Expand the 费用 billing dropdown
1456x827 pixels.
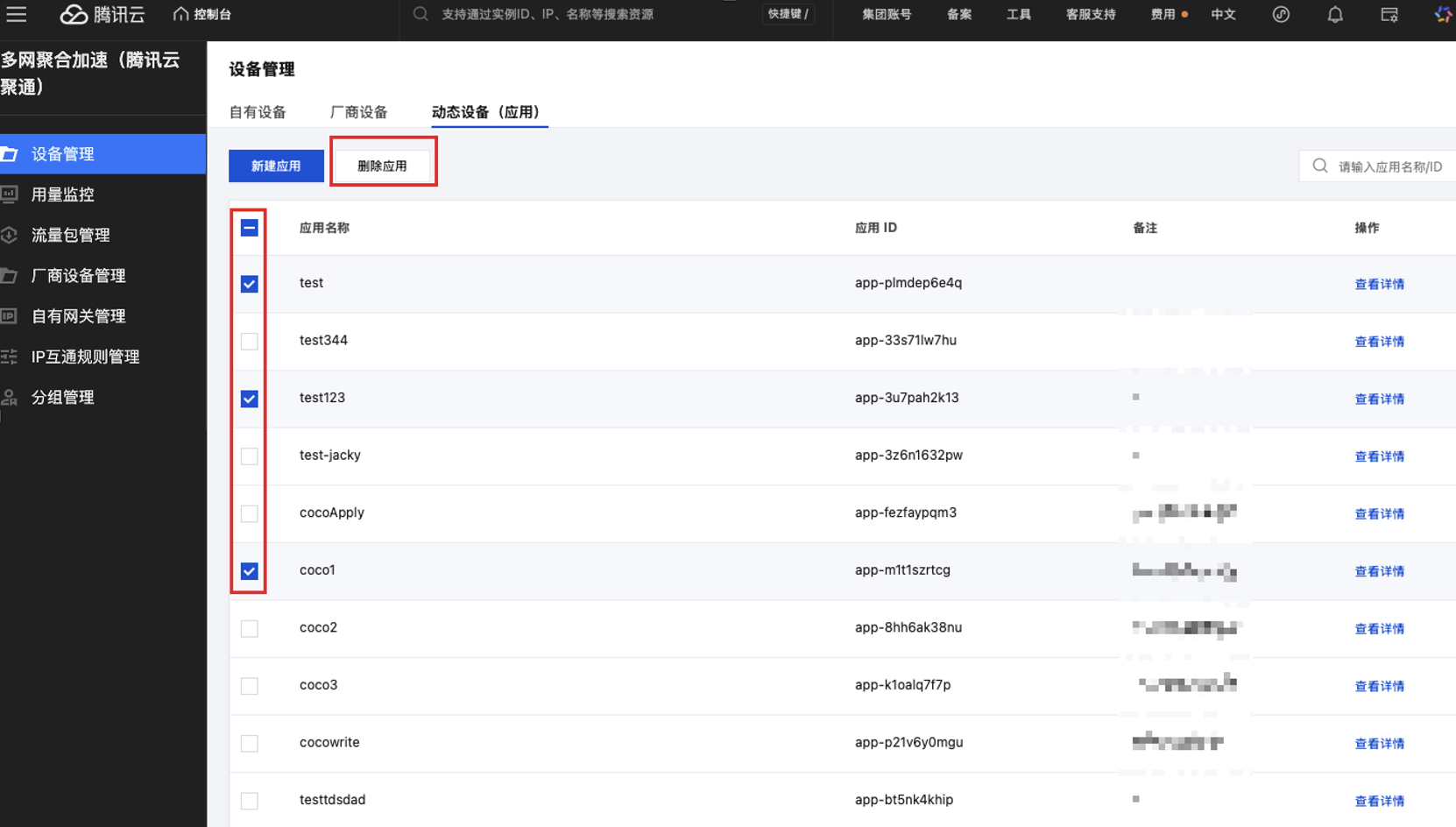[x=1163, y=15]
